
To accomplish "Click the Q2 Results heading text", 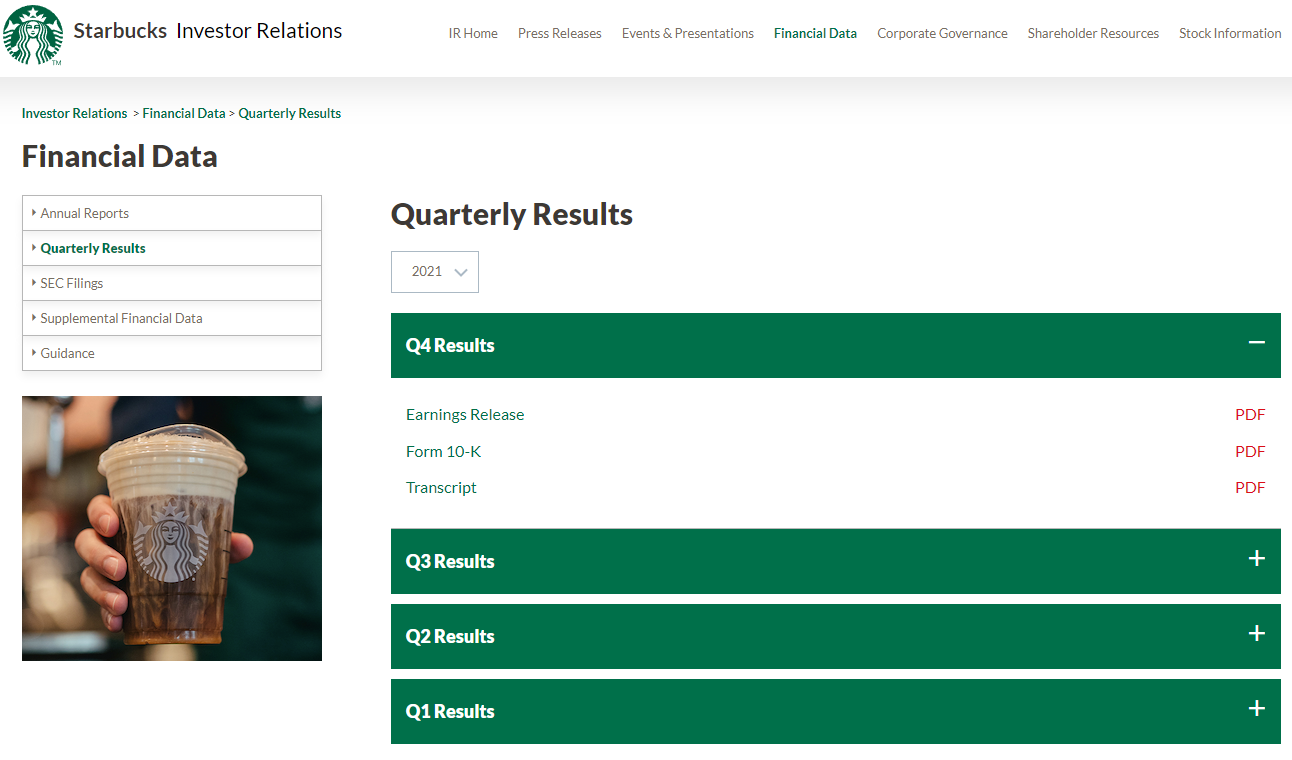I will coord(450,636).
